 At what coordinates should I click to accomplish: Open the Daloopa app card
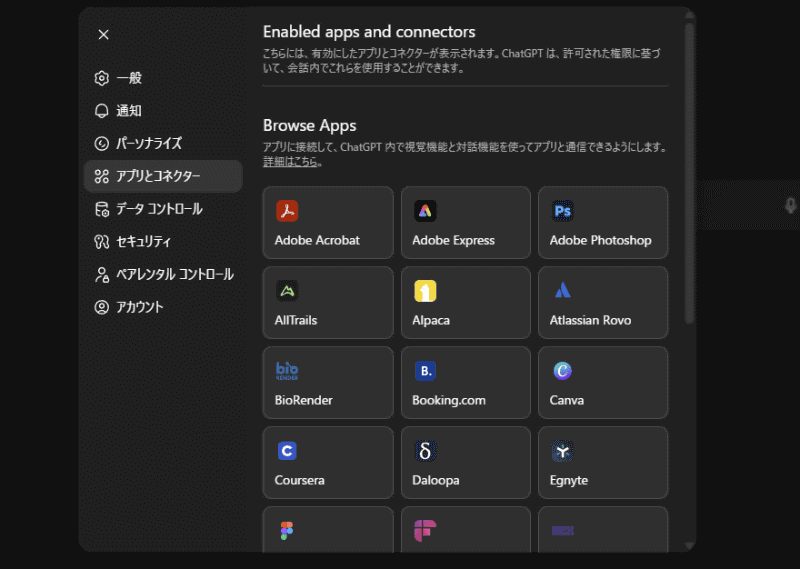click(x=466, y=463)
